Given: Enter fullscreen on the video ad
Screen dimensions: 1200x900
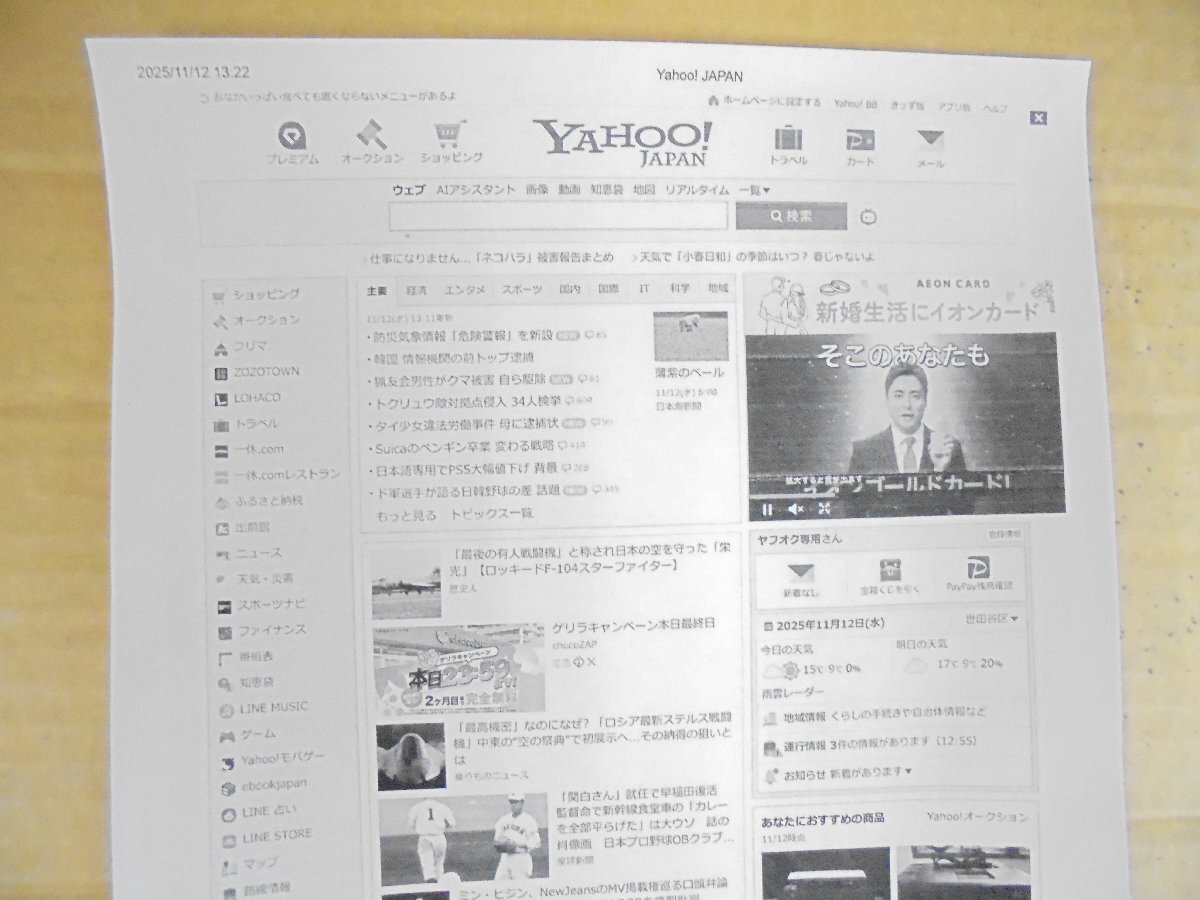Looking at the screenshot, I should click(x=824, y=509).
